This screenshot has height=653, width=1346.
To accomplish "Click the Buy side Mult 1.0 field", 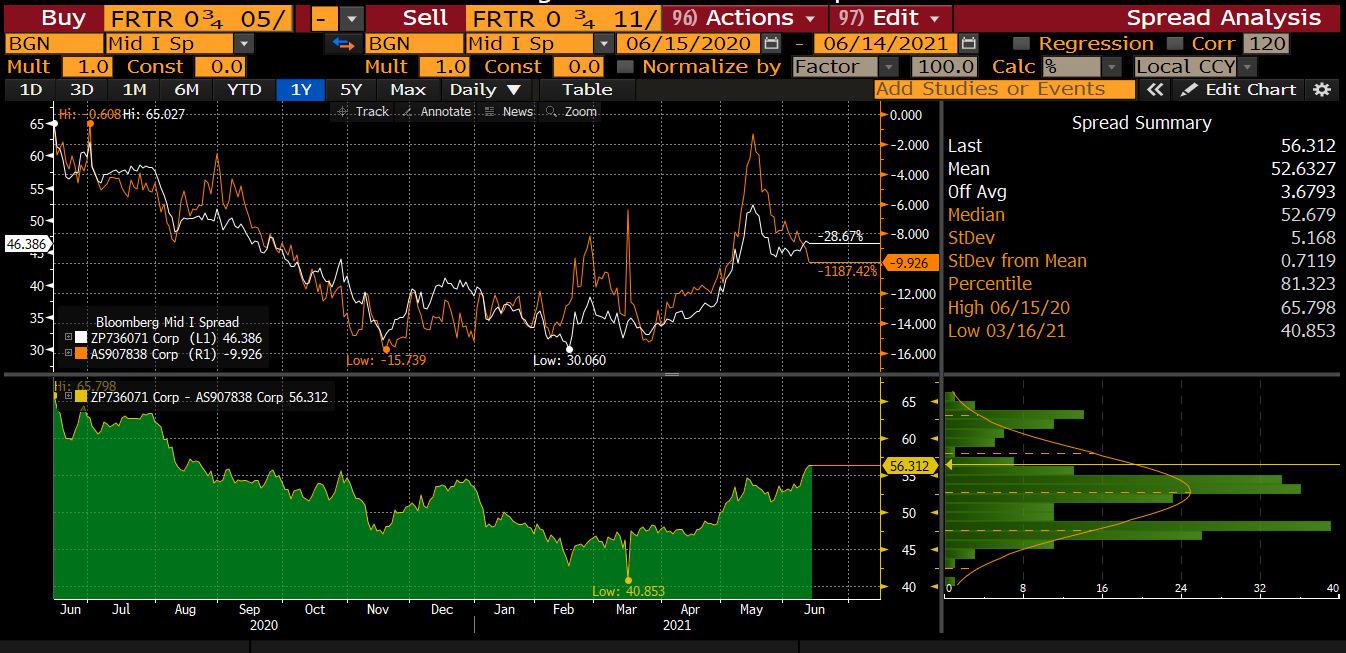I will pyautogui.click(x=87, y=67).
